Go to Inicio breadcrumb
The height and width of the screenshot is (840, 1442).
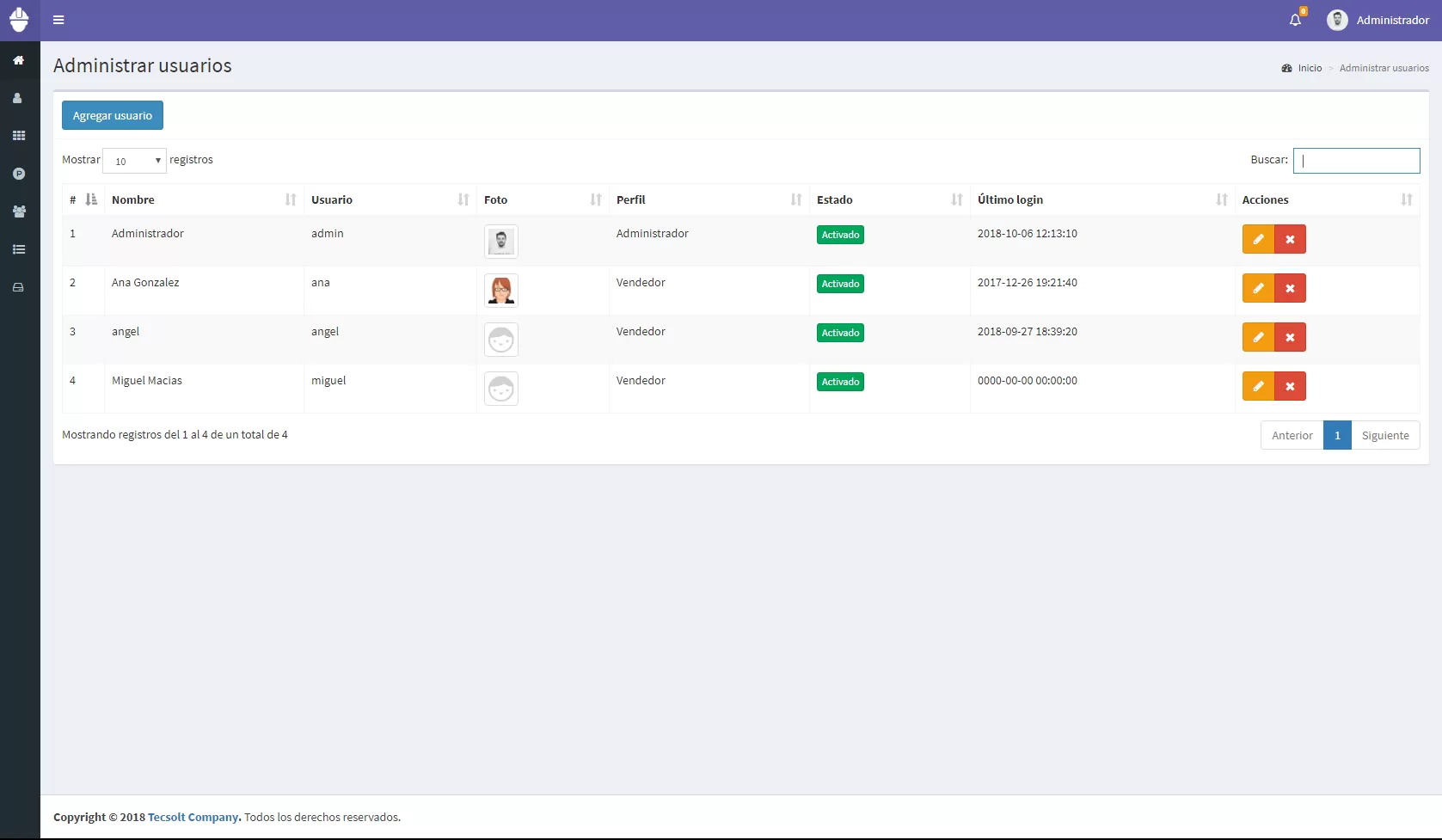pos(1310,68)
